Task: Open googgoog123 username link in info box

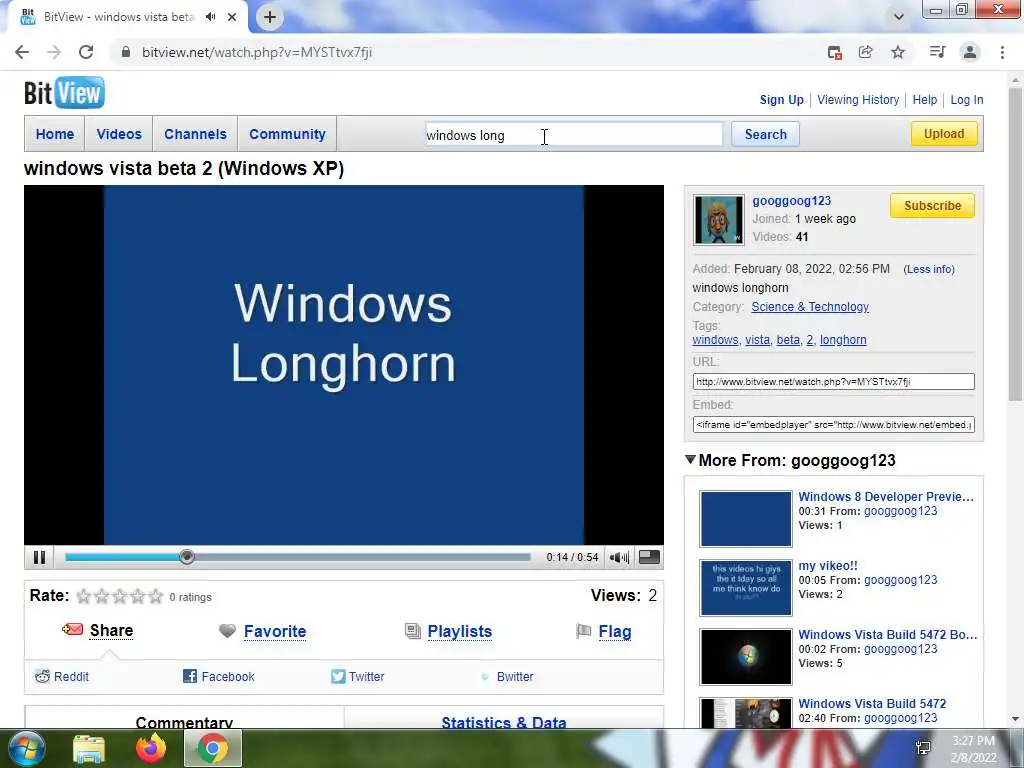Action: coord(792,200)
